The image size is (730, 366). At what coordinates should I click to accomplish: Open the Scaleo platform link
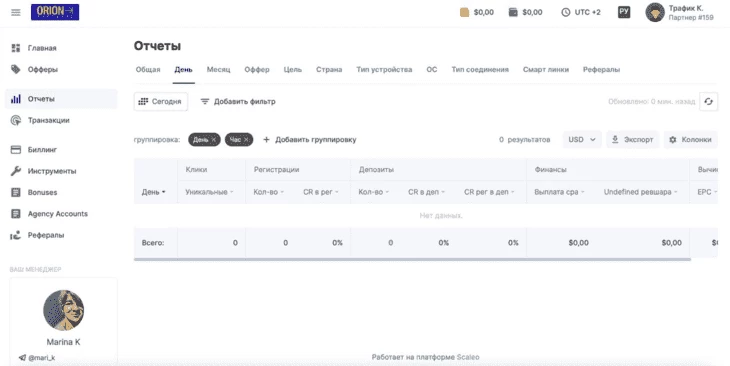tap(468, 357)
